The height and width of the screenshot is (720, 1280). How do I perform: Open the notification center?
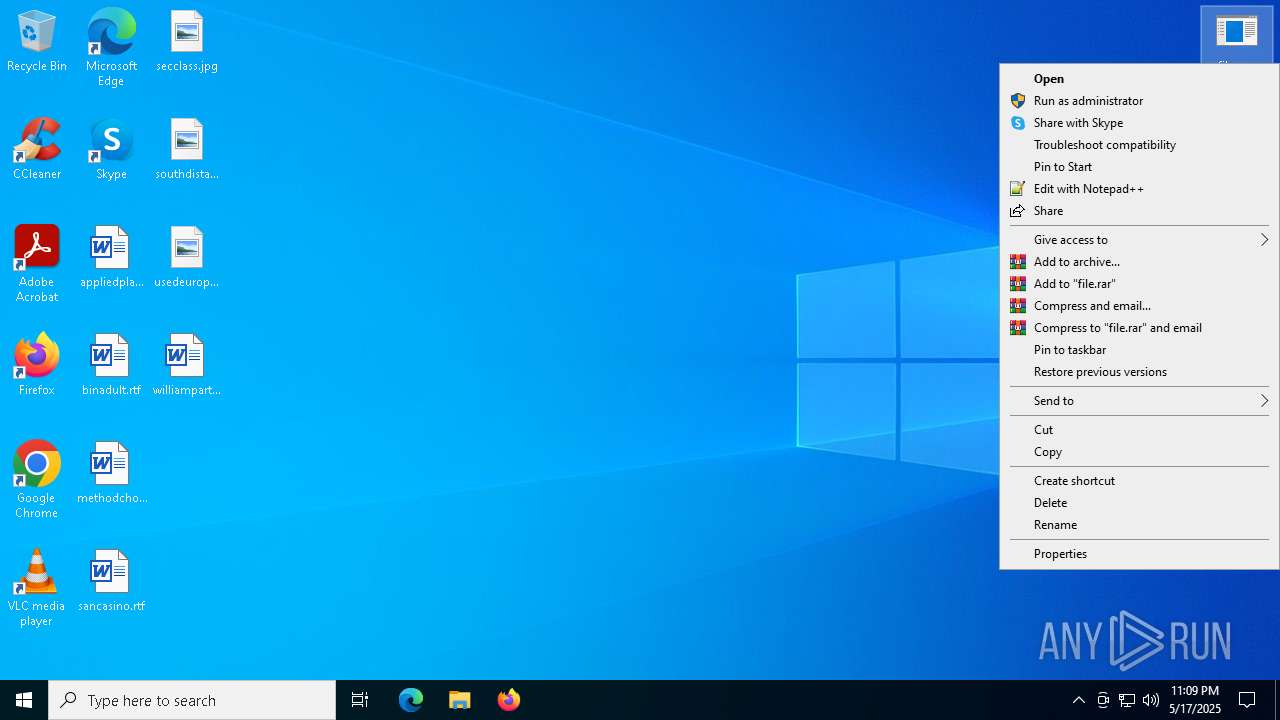[1247, 700]
